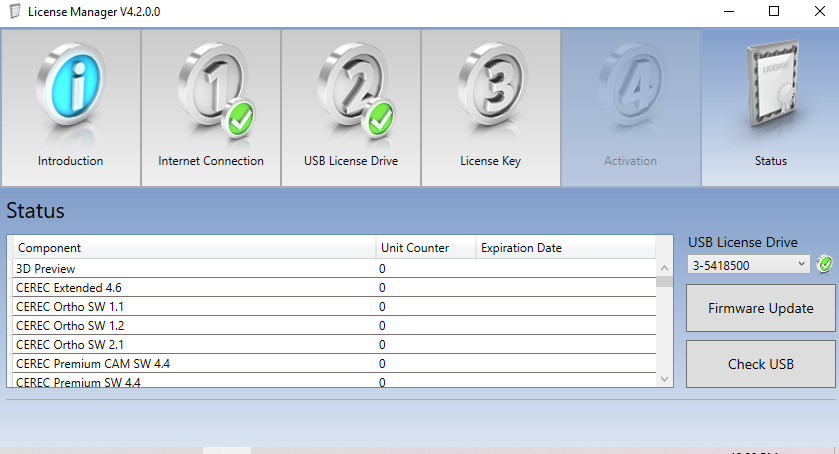The height and width of the screenshot is (454, 839).
Task: Select the License Key step
Action: click(x=491, y=108)
